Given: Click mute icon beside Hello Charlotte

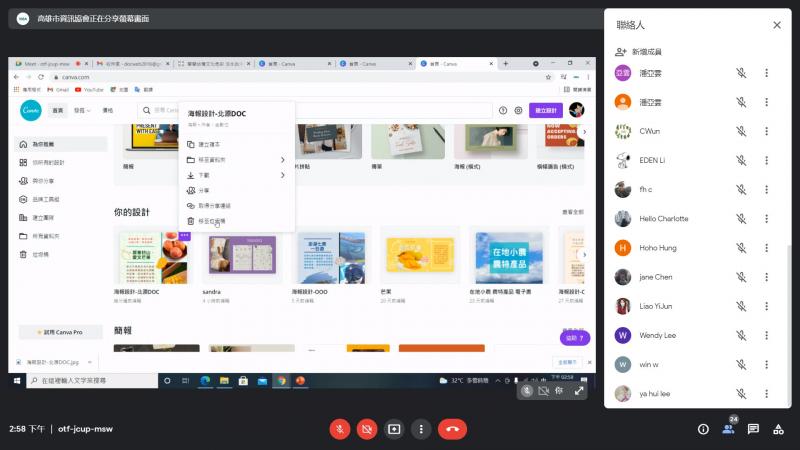Looking at the screenshot, I should click(x=741, y=218).
